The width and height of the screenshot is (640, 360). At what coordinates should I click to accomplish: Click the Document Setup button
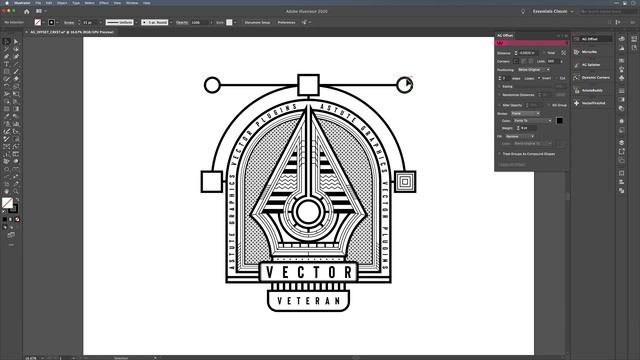[x=257, y=22]
